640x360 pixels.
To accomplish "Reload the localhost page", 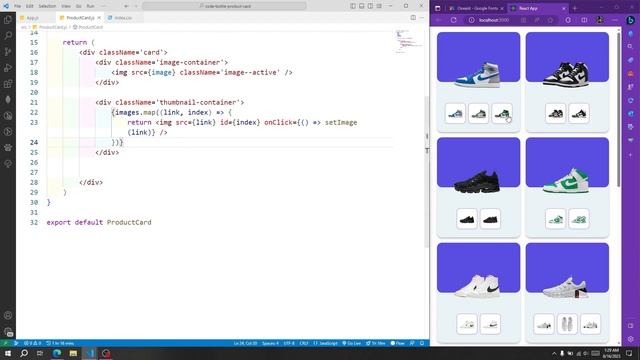I will coord(453,20).
